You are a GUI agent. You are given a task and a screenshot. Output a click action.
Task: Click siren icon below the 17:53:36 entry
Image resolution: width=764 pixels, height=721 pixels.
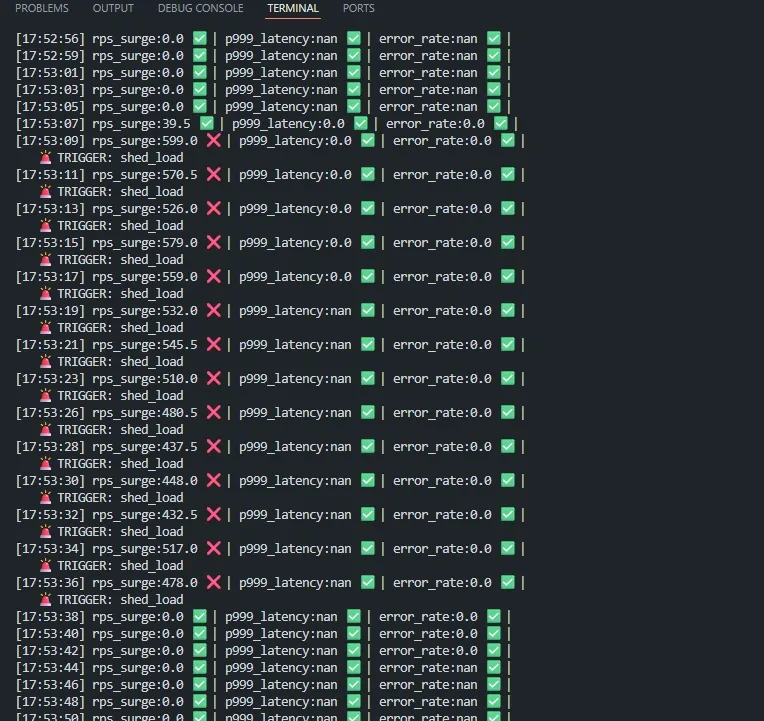tap(46, 600)
